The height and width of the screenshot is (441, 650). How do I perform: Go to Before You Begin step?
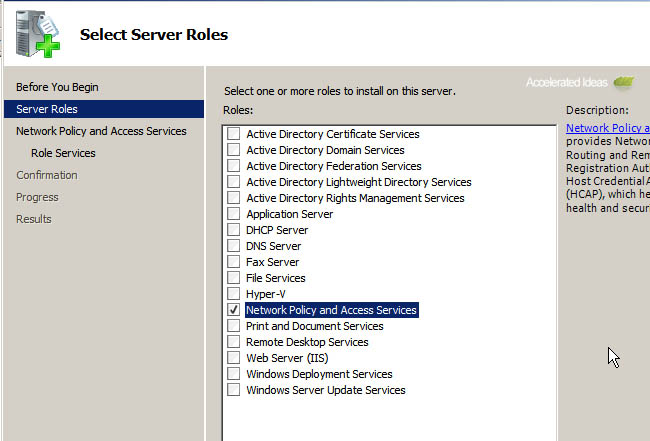coord(57,87)
